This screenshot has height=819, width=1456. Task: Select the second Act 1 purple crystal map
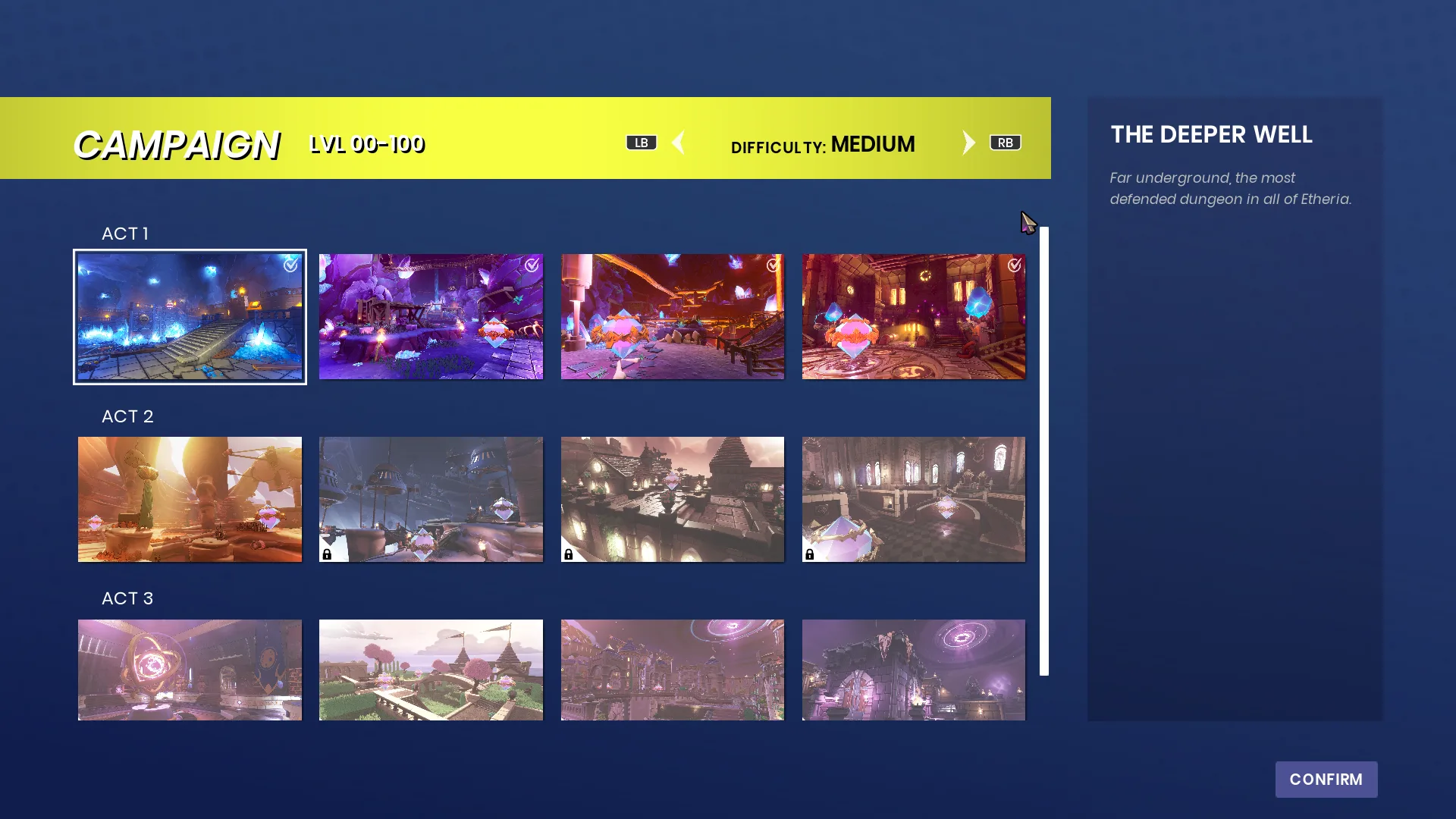pyautogui.click(x=431, y=317)
